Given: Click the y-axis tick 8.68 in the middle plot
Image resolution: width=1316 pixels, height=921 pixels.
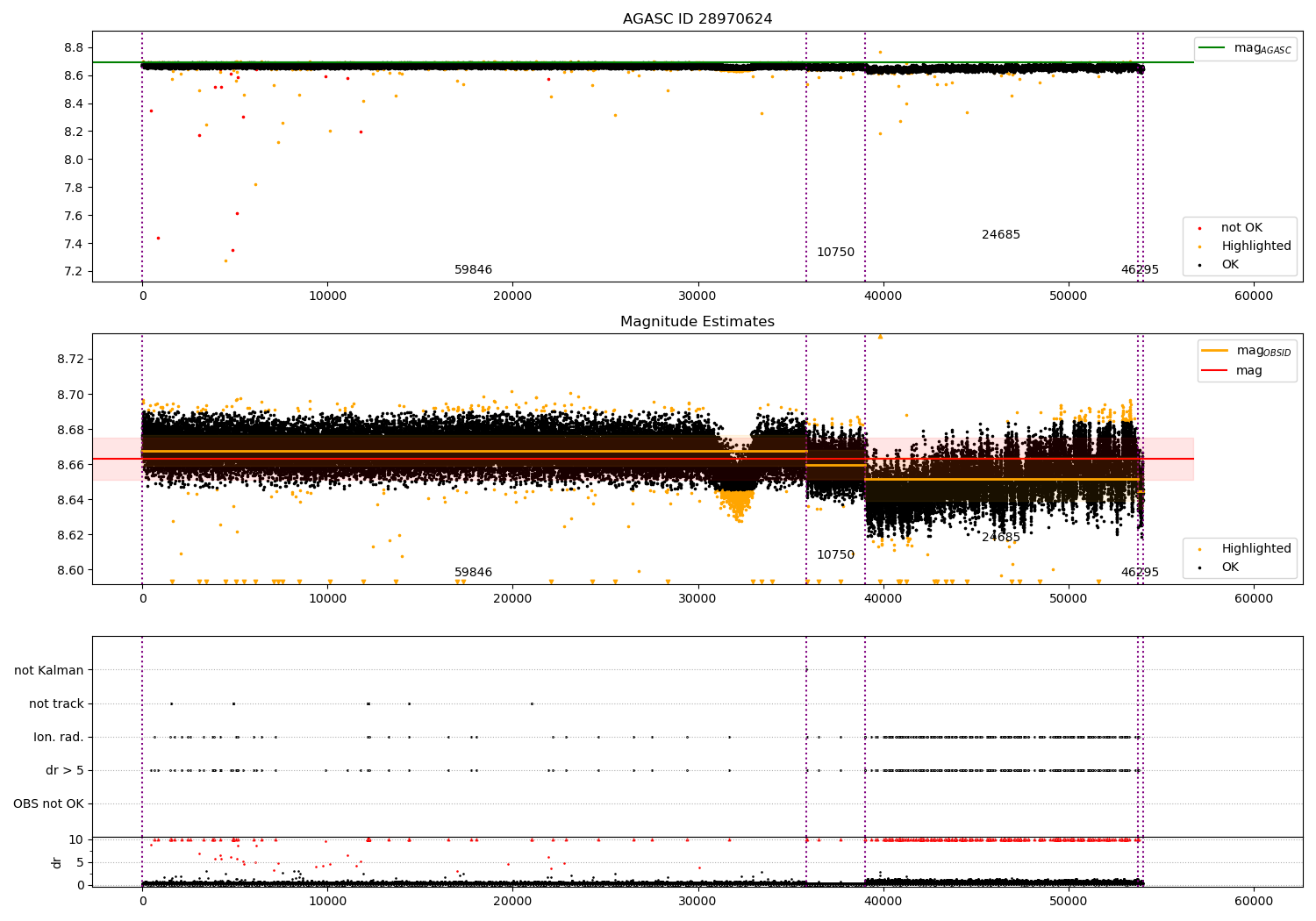Looking at the screenshot, I should point(70,430).
